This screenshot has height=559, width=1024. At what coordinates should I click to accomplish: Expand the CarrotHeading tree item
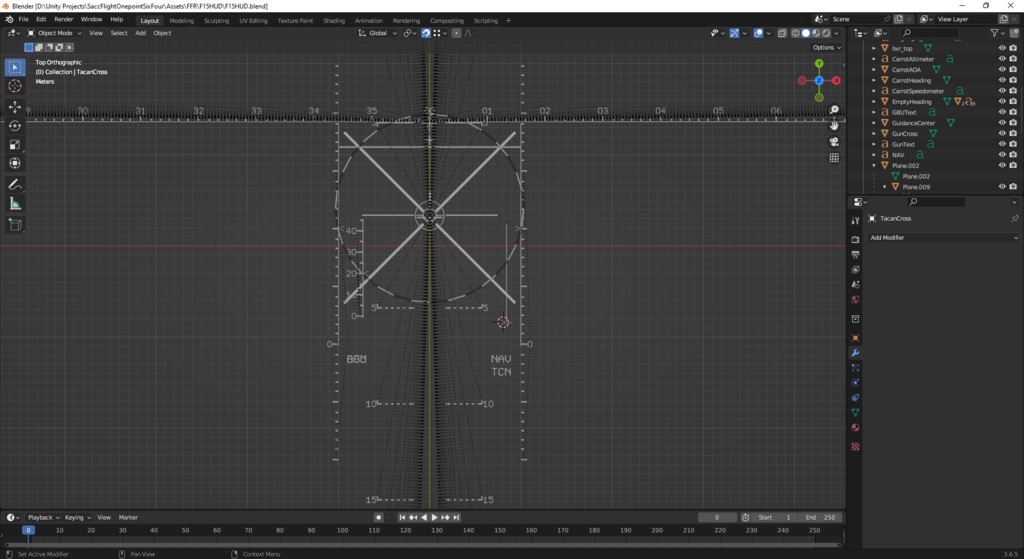point(874,80)
